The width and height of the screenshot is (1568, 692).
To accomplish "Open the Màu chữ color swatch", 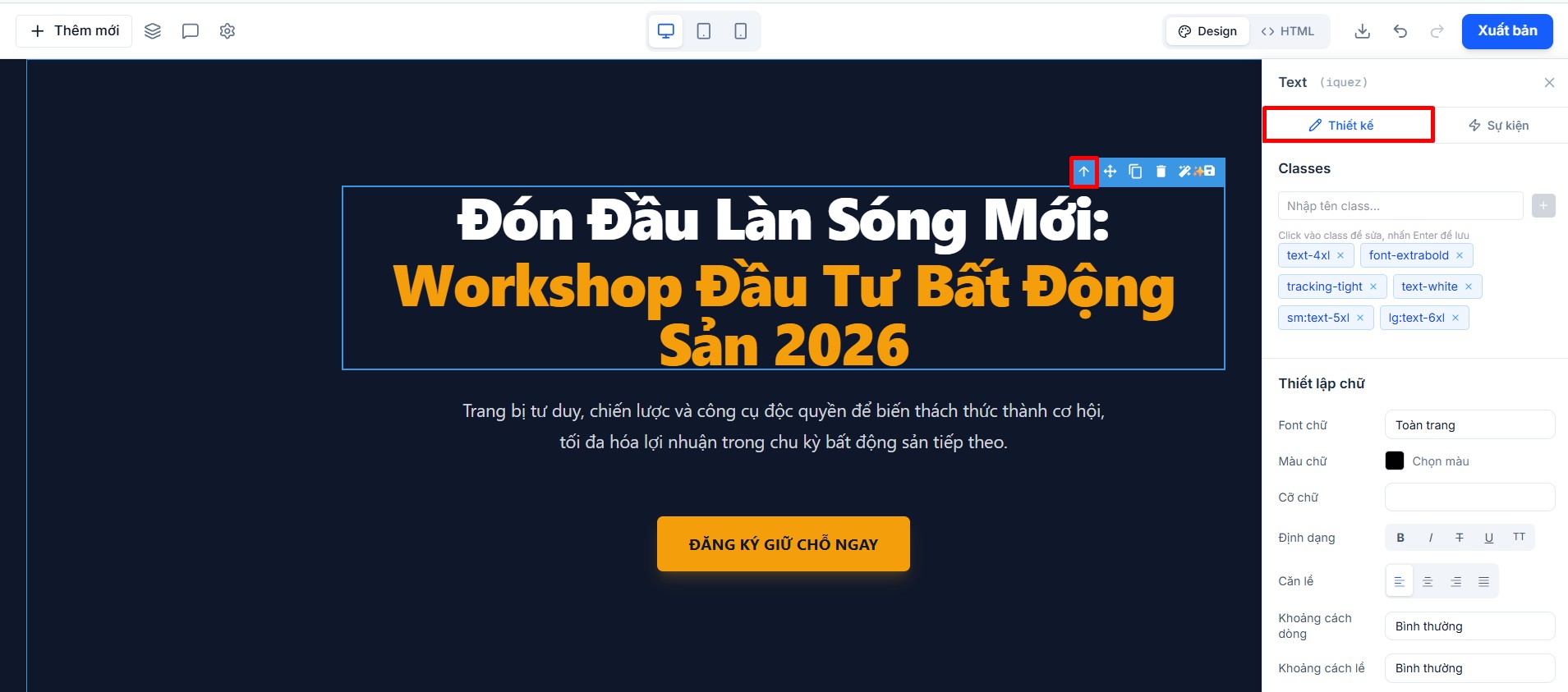I will pyautogui.click(x=1395, y=461).
